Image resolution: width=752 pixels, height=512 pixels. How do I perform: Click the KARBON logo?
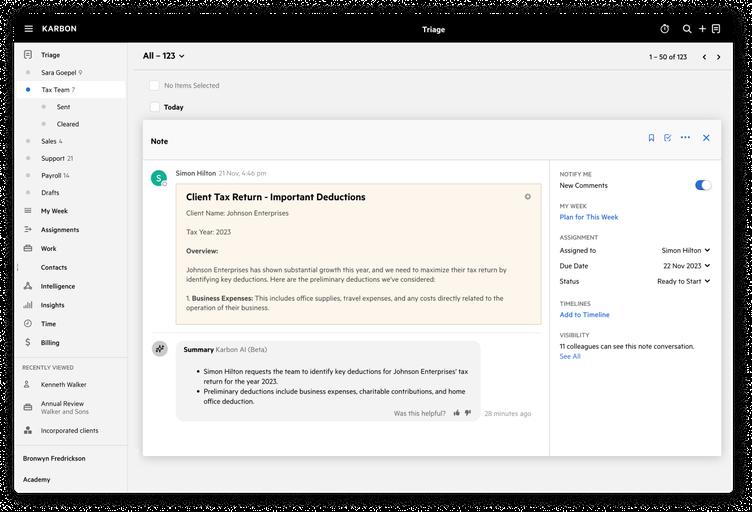(59, 29)
